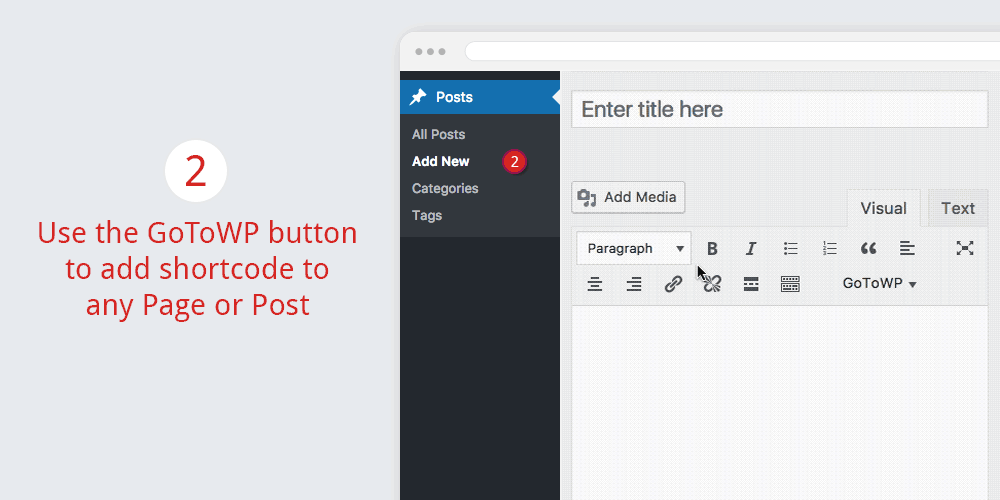1000x500 pixels.
Task: Toggle italic formatting in the editor toolbar
Action: [x=751, y=249]
